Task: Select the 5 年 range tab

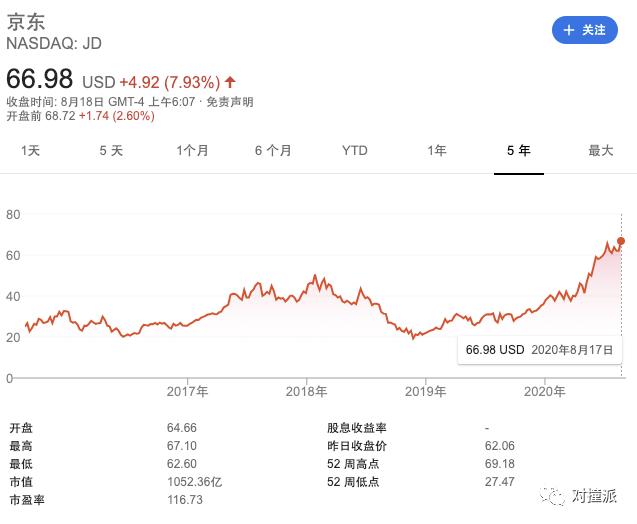Action: pos(519,151)
